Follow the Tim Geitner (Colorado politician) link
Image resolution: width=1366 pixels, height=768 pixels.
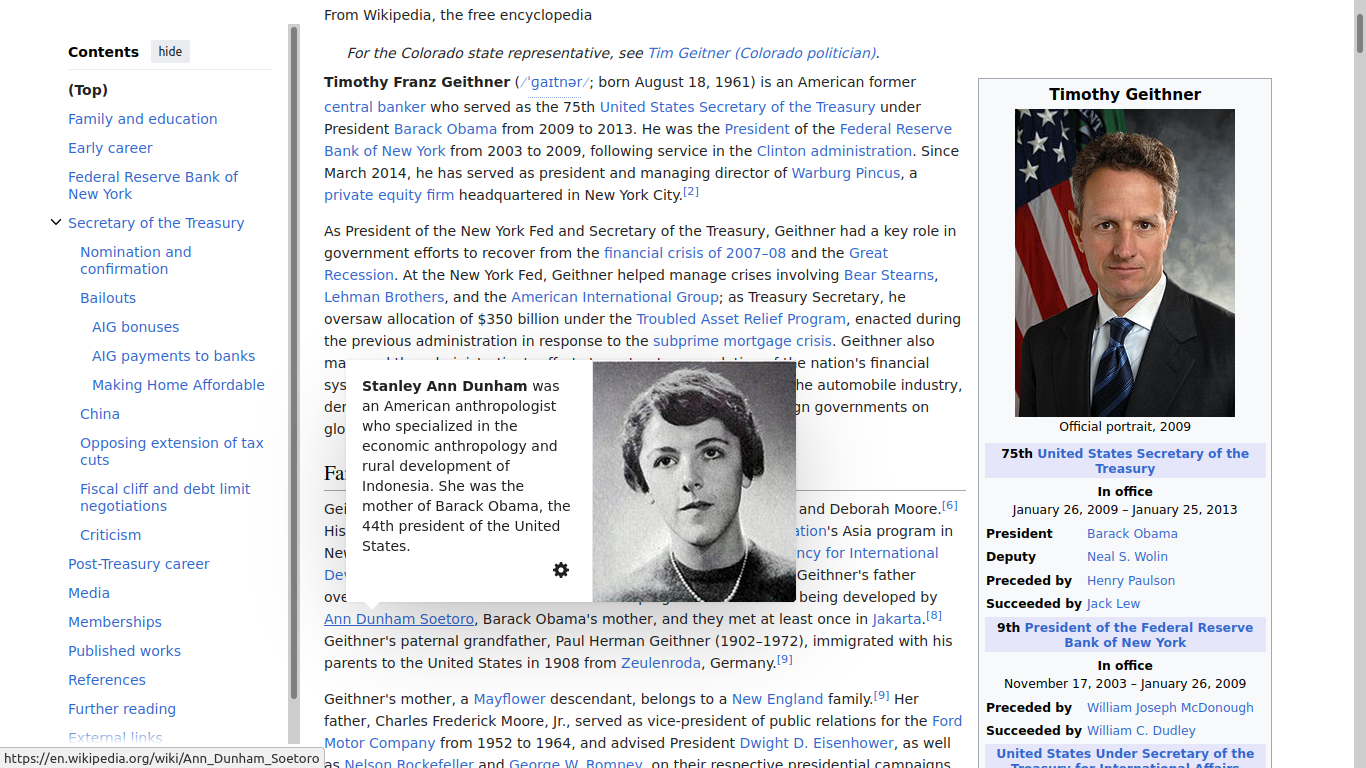(762, 53)
